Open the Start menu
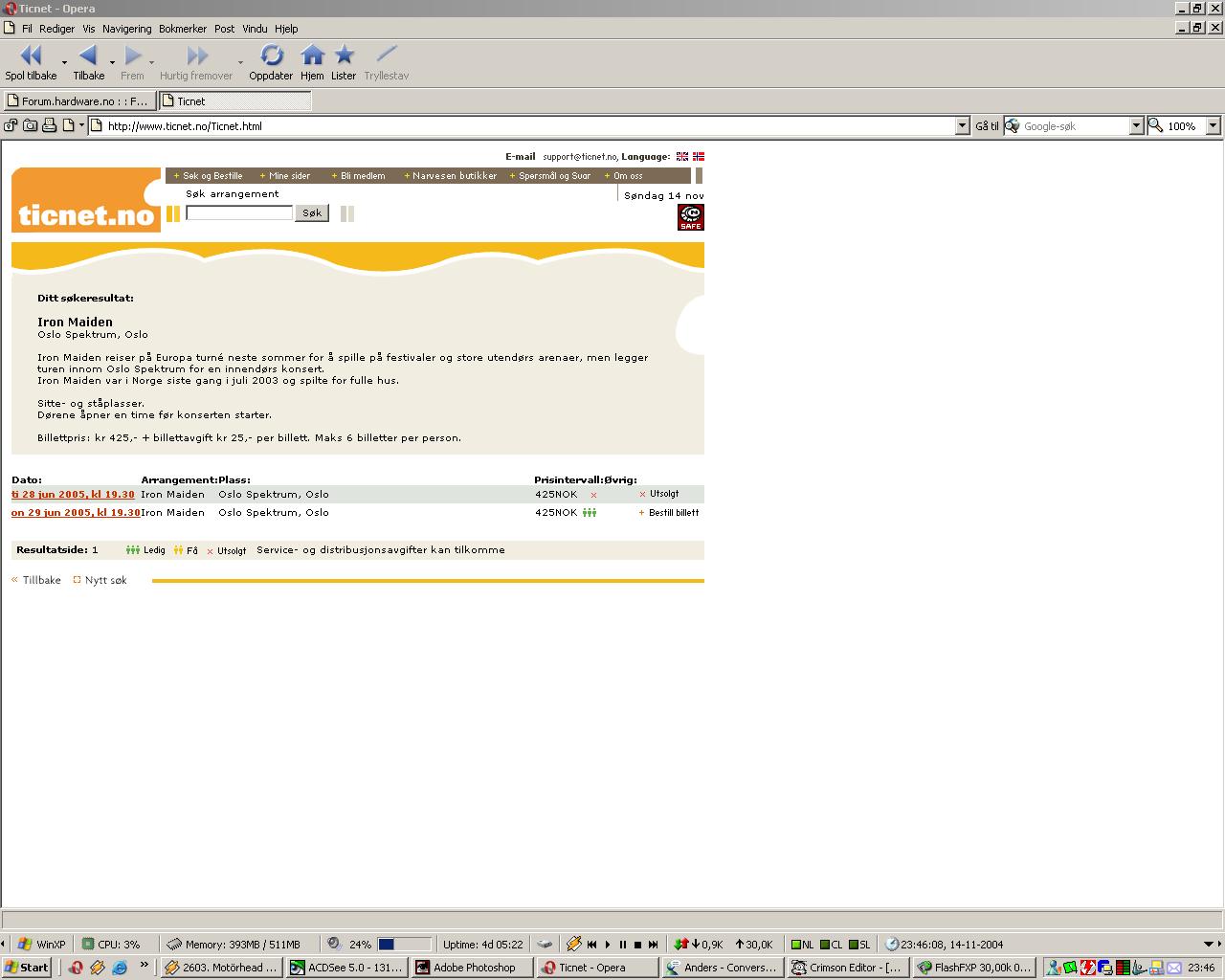This screenshot has height=980, width=1225. 26,968
